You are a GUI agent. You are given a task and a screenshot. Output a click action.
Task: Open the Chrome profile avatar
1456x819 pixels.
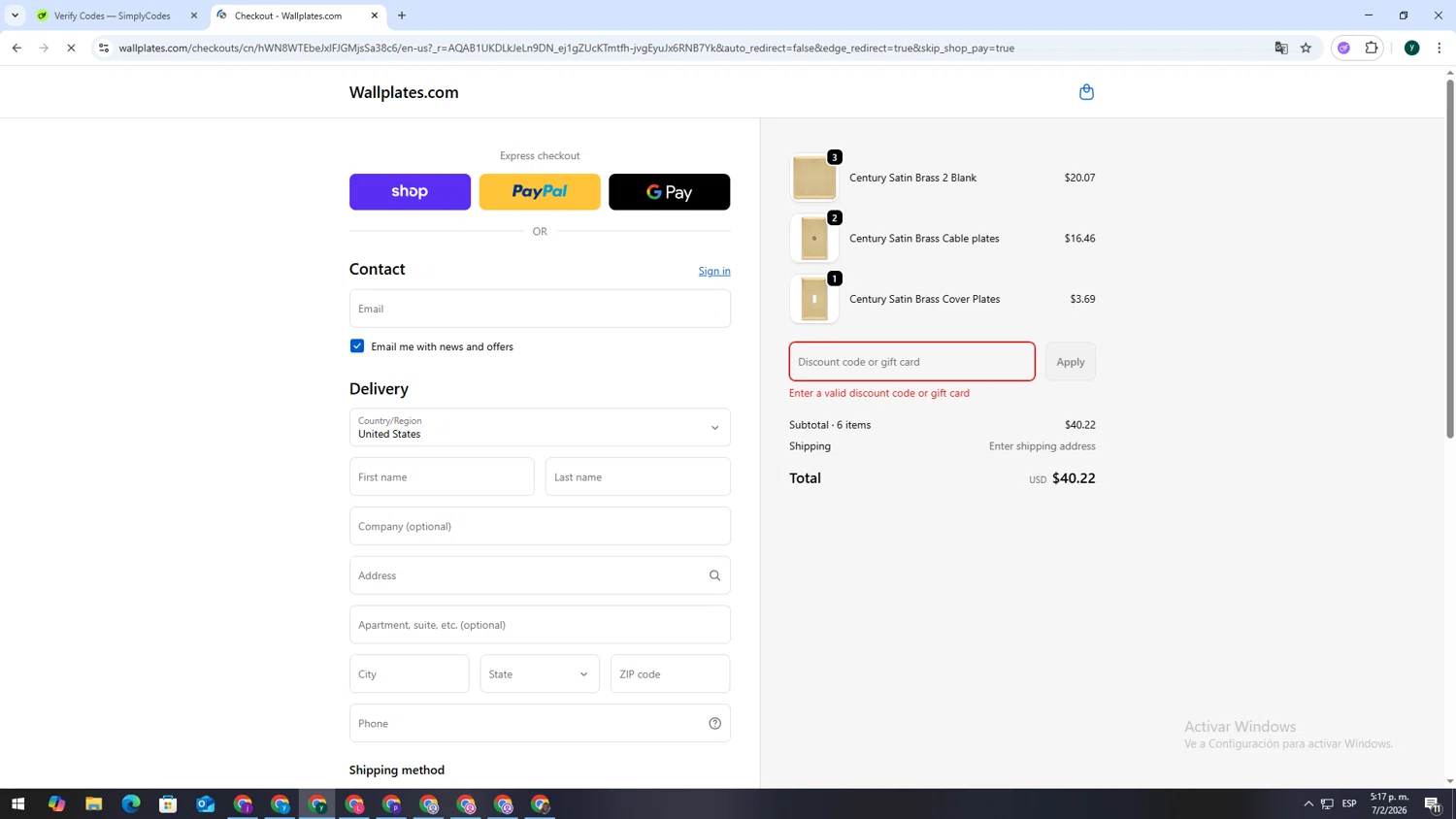click(1411, 48)
